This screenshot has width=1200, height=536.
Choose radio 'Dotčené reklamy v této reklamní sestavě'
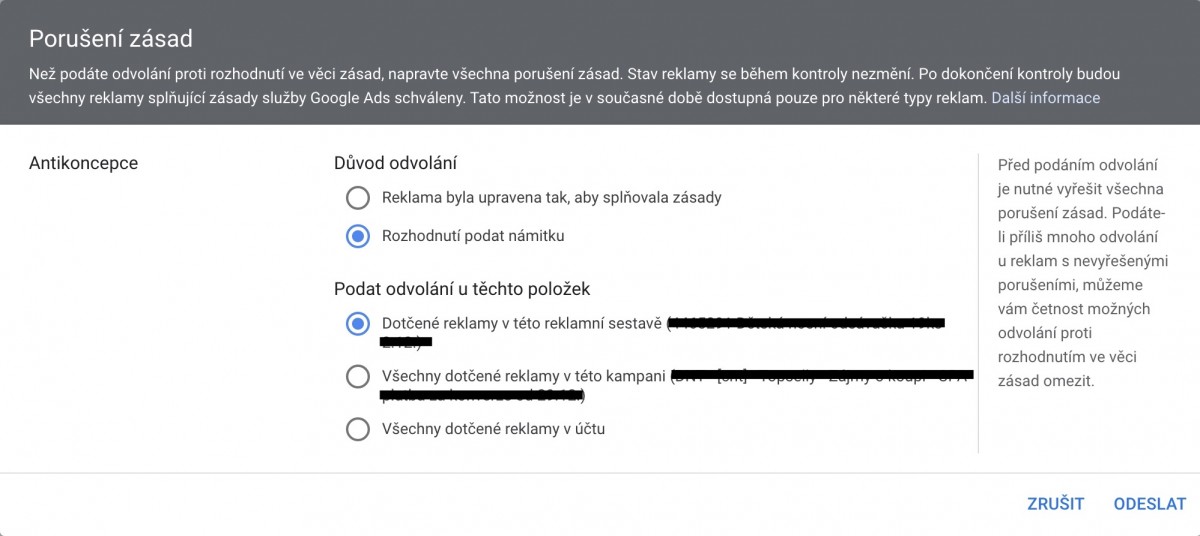tap(357, 324)
